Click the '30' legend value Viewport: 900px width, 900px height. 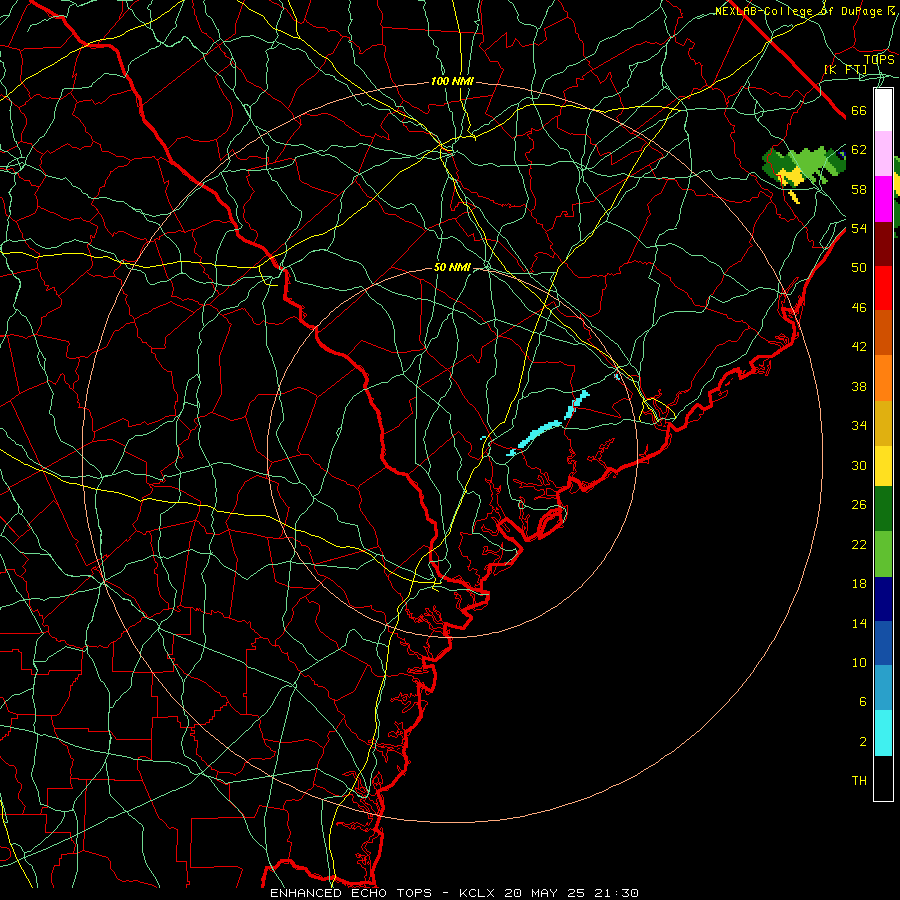click(859, 465)
